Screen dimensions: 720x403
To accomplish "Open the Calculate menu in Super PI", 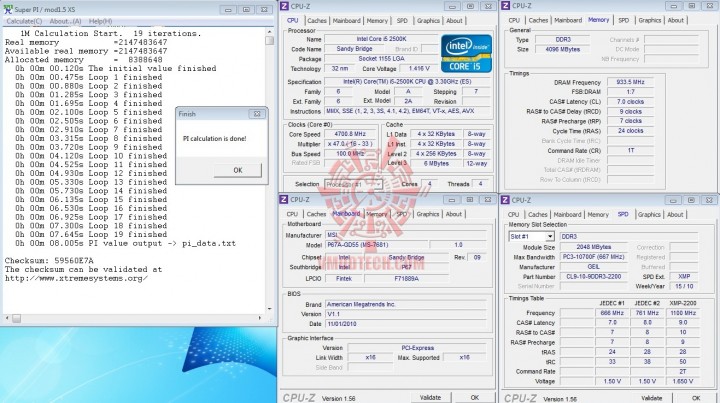I will coord(24,21).
